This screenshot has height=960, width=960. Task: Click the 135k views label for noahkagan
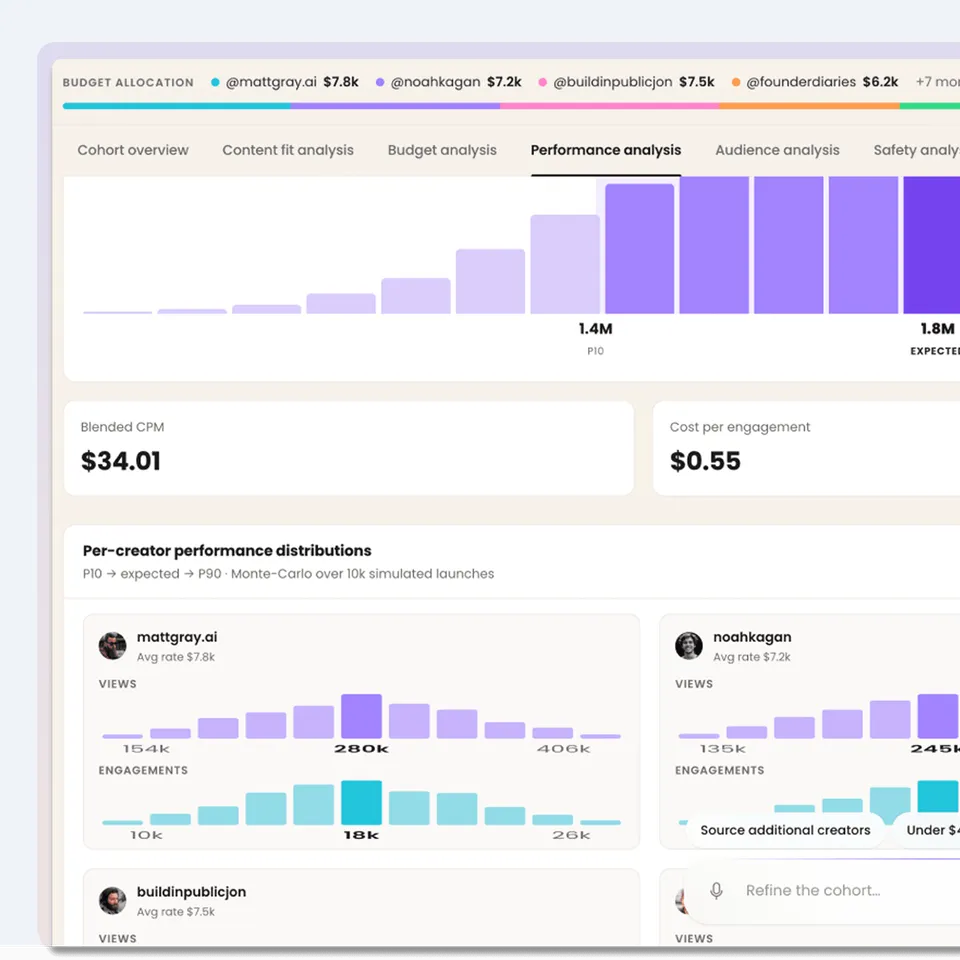click(x=722, y=749)
